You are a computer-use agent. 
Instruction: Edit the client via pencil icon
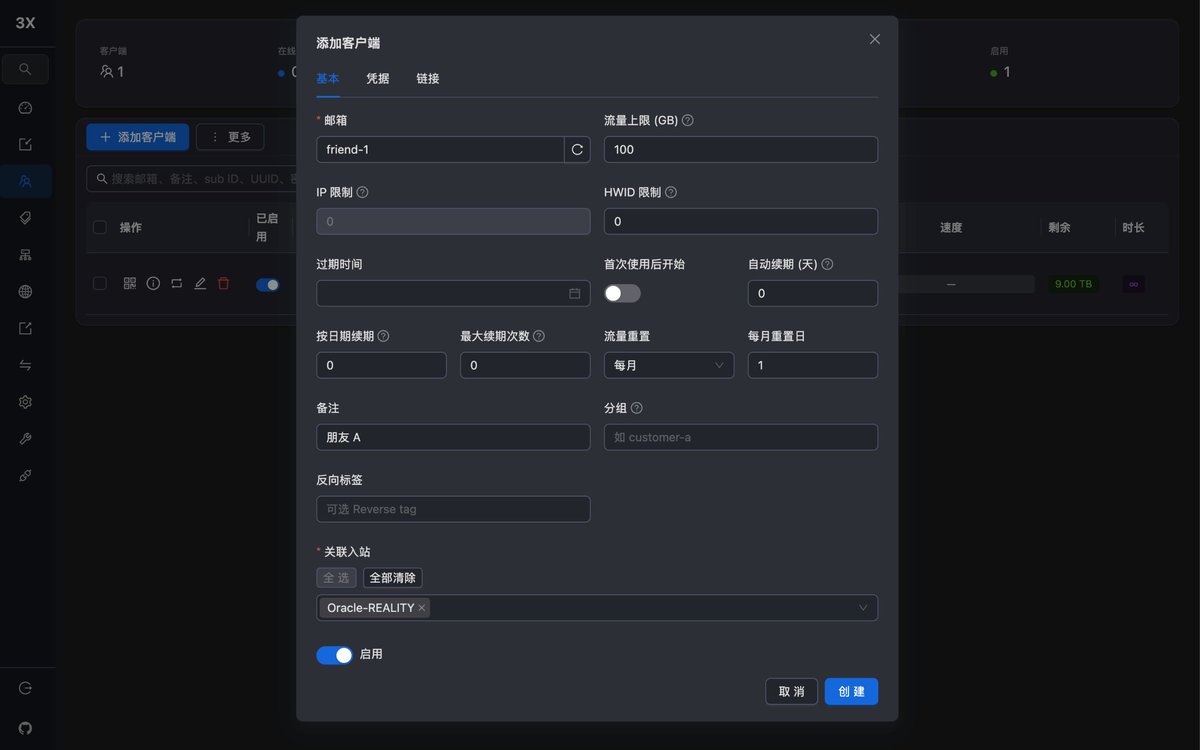coord(200,284)
